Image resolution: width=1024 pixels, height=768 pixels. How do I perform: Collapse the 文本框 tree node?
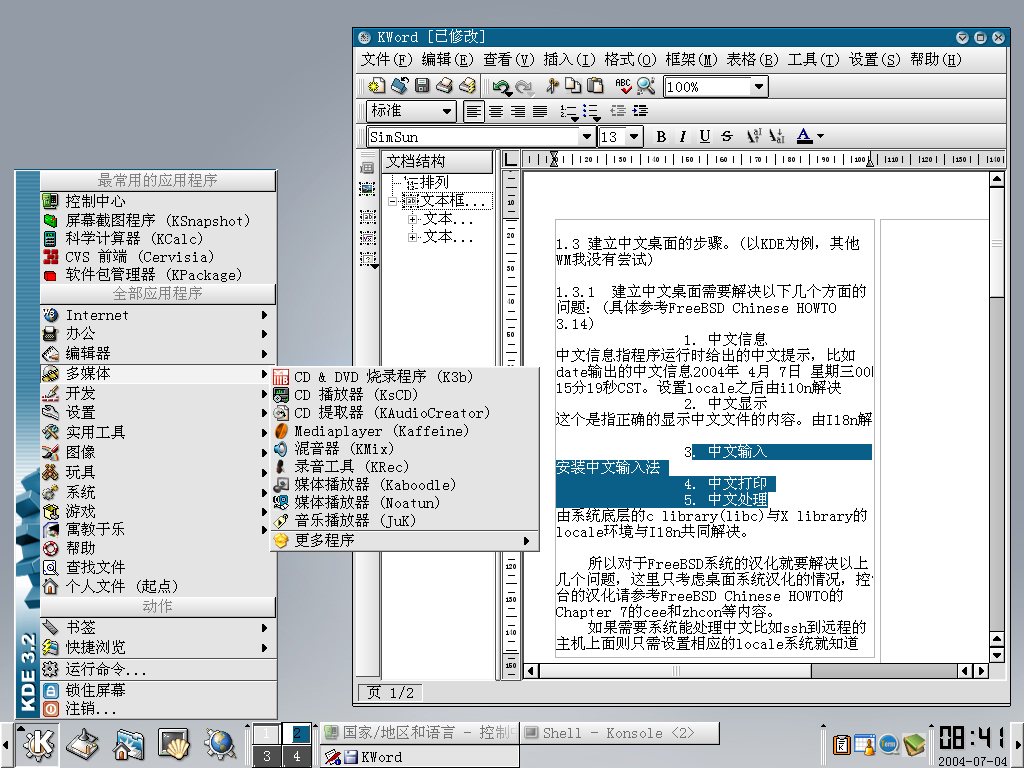[x=392, y=201]
